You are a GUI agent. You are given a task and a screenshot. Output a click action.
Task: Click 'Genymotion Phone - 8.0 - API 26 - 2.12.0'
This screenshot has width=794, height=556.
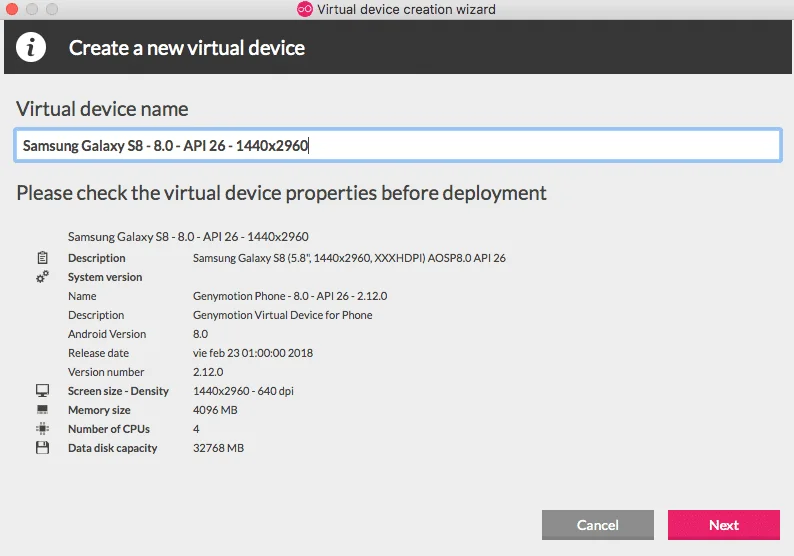click(290, 296)
